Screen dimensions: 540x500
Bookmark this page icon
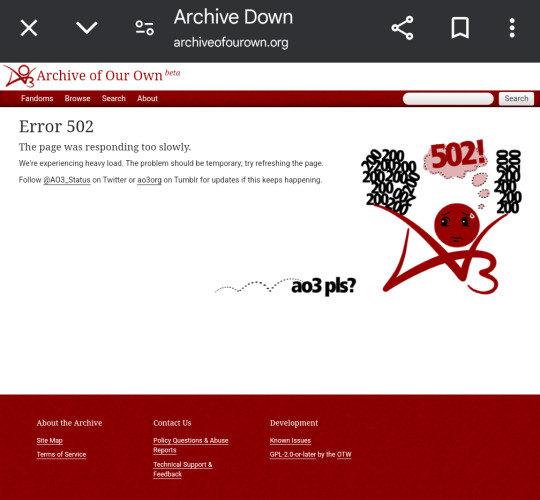click(460, 28)
